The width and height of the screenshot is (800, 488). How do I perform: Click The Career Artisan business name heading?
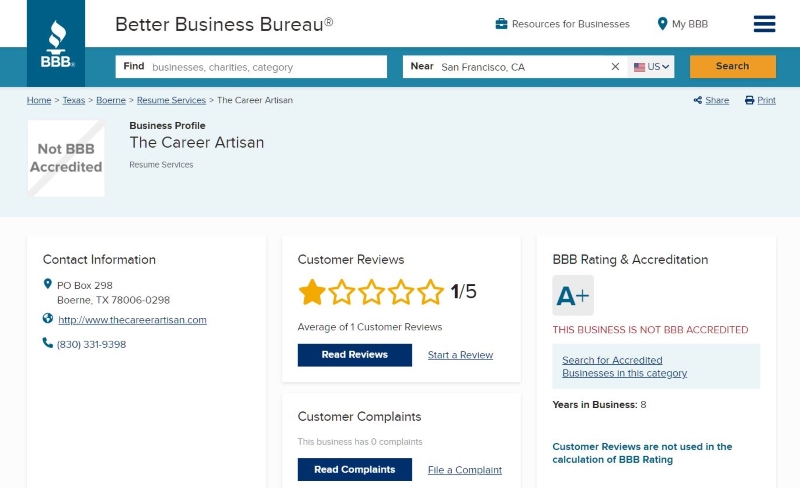click(196, 142)
